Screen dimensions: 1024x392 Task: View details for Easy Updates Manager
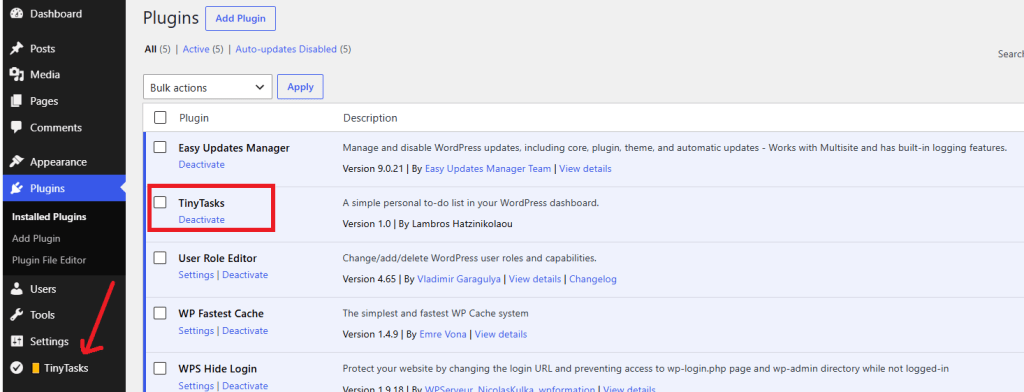(585, 169)
